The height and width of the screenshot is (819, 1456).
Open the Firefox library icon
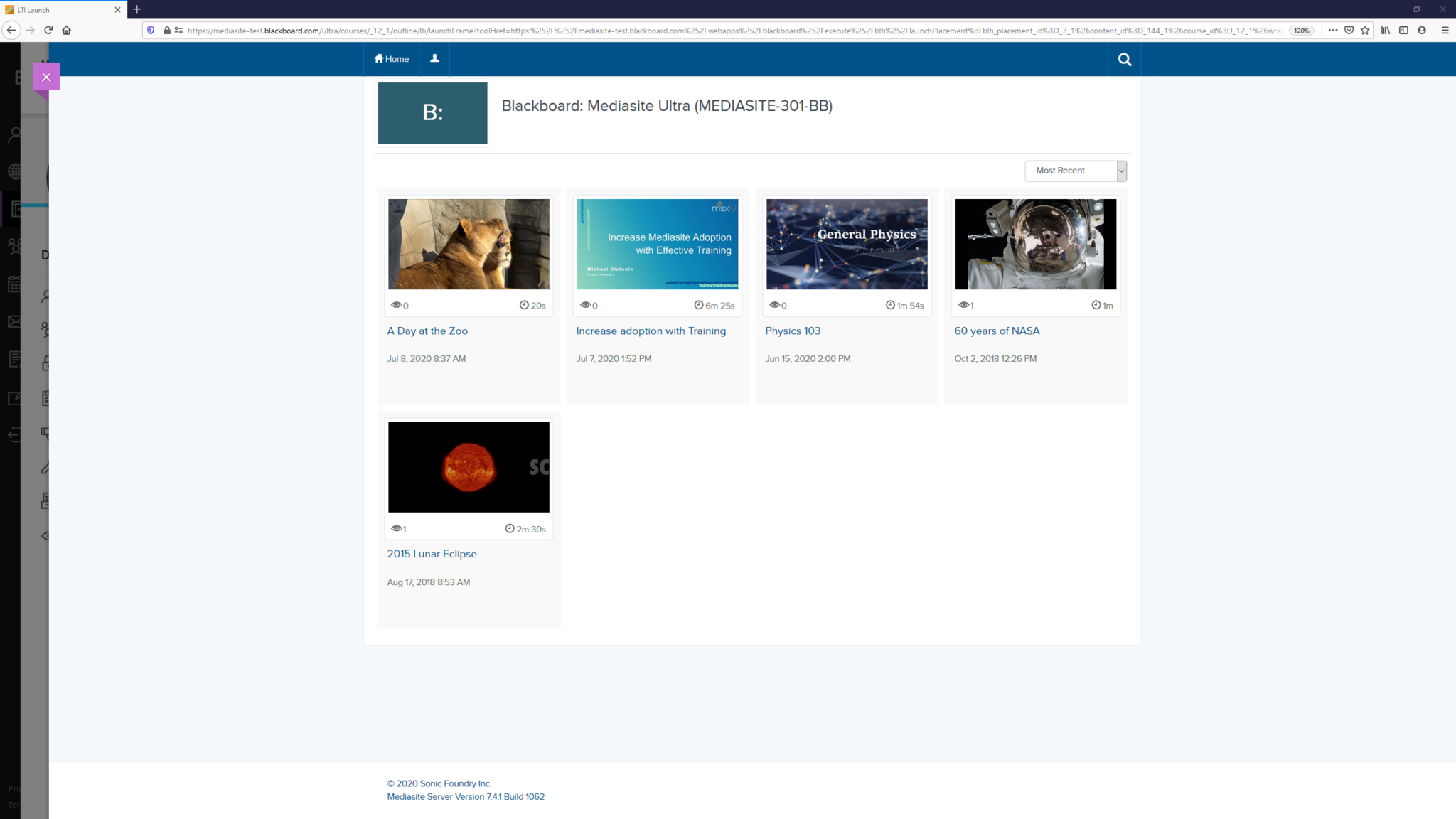tap(1386, 30)
